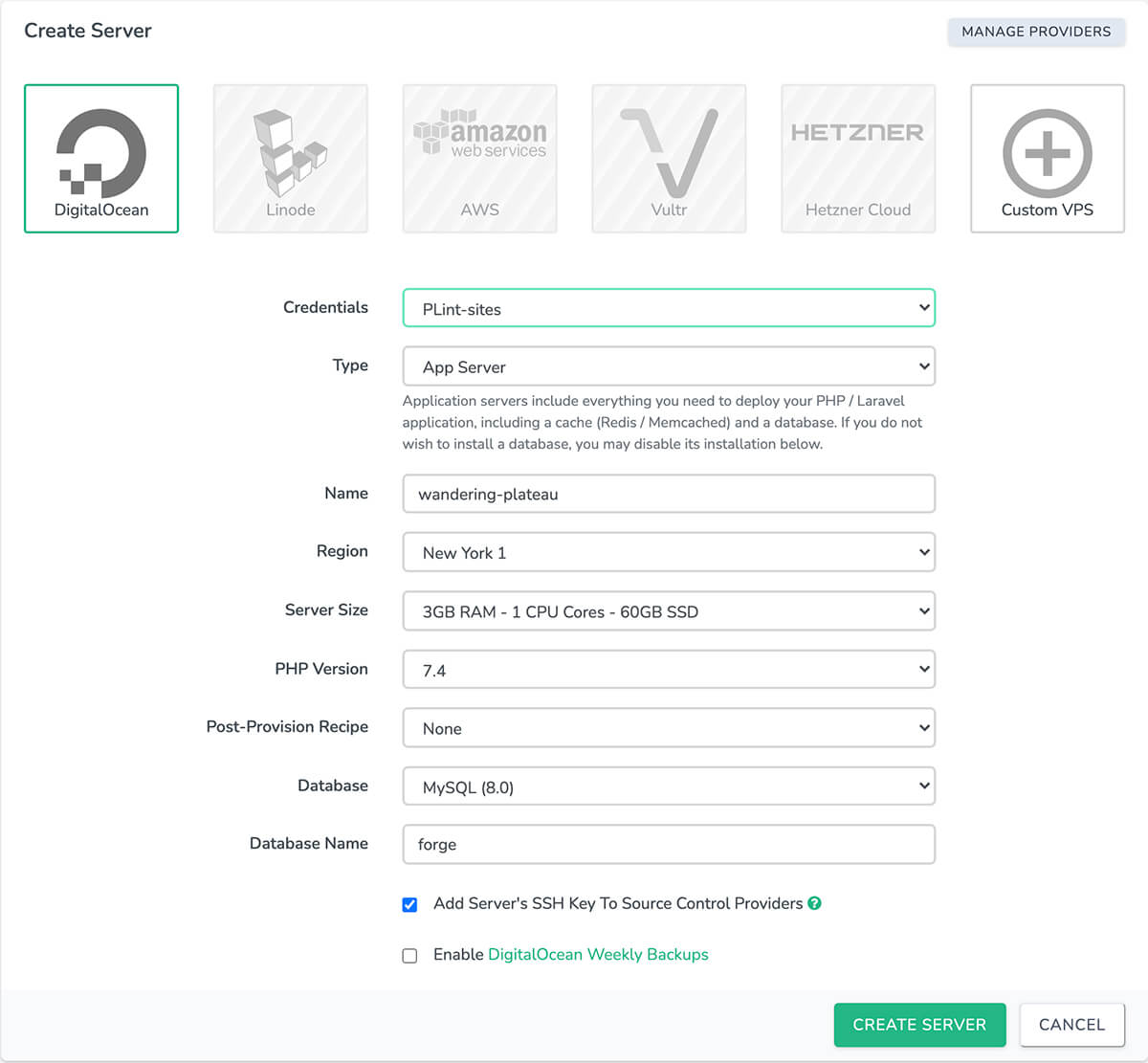Change the server Type from App Server
1148x1063 pixels.
point(668,365)
